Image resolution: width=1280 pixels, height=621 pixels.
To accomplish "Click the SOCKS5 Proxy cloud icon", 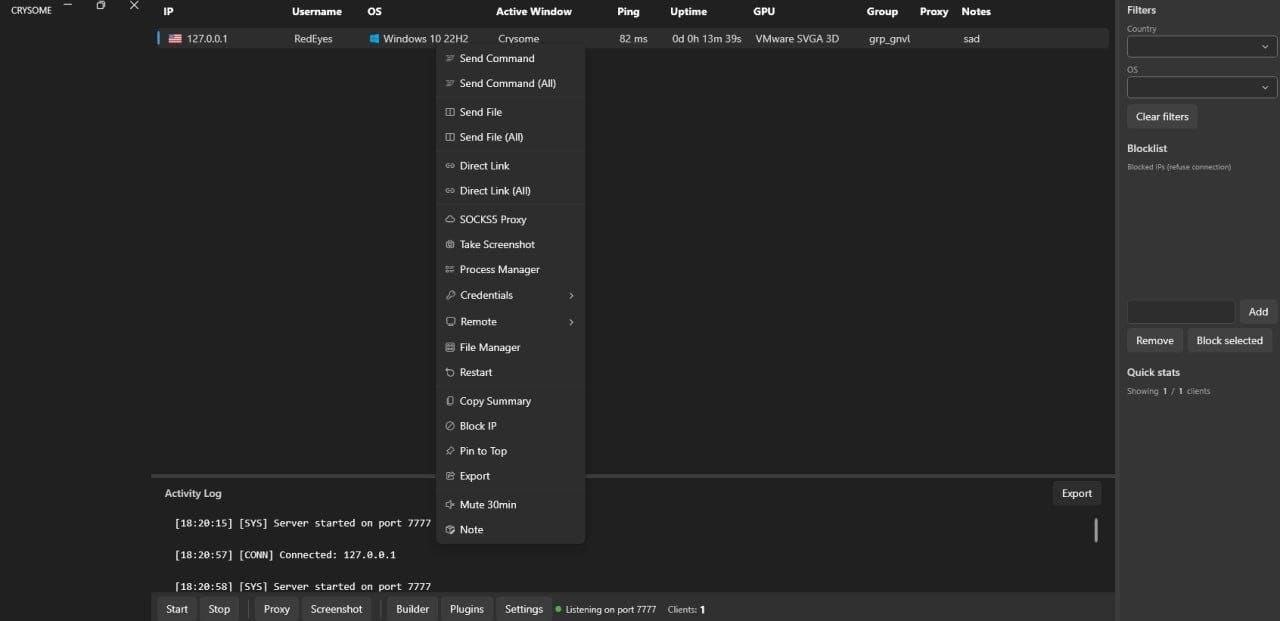I will (450, 220).
